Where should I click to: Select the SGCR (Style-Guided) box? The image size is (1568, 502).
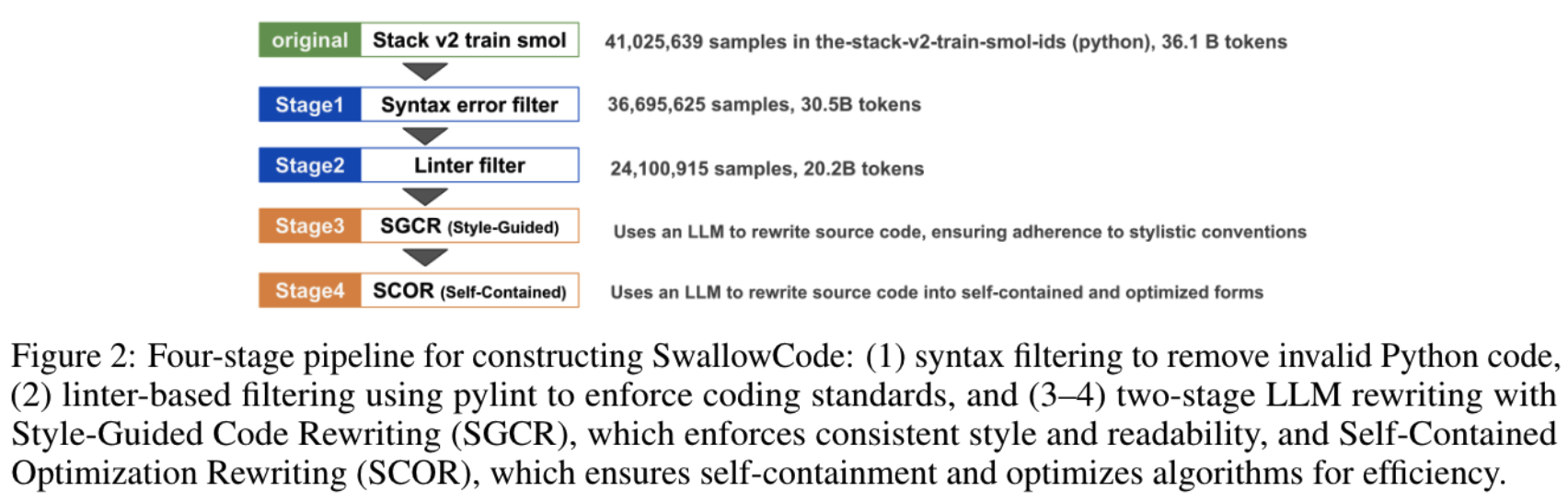tap(469, 226)
